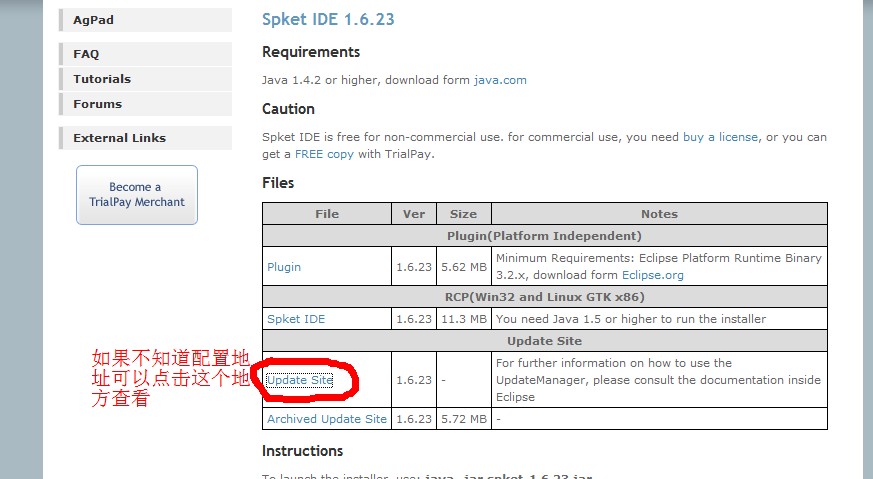Select the Caution heading
Screen dimensions: 873x479
coord(288,109)
